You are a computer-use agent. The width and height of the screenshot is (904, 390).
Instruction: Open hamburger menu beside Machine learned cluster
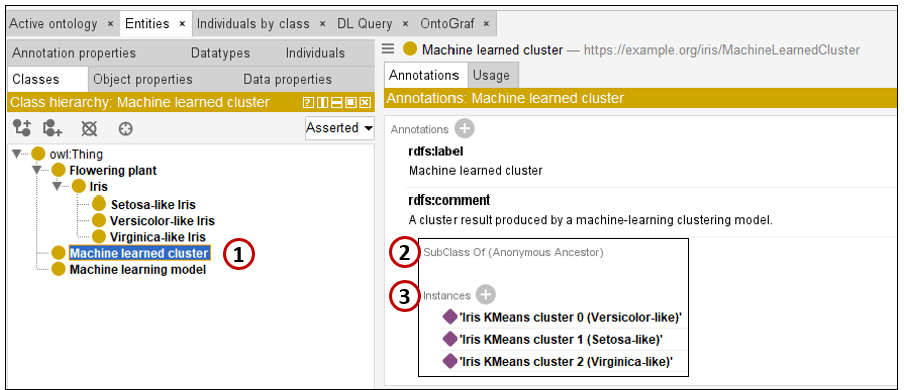(389, 49)
